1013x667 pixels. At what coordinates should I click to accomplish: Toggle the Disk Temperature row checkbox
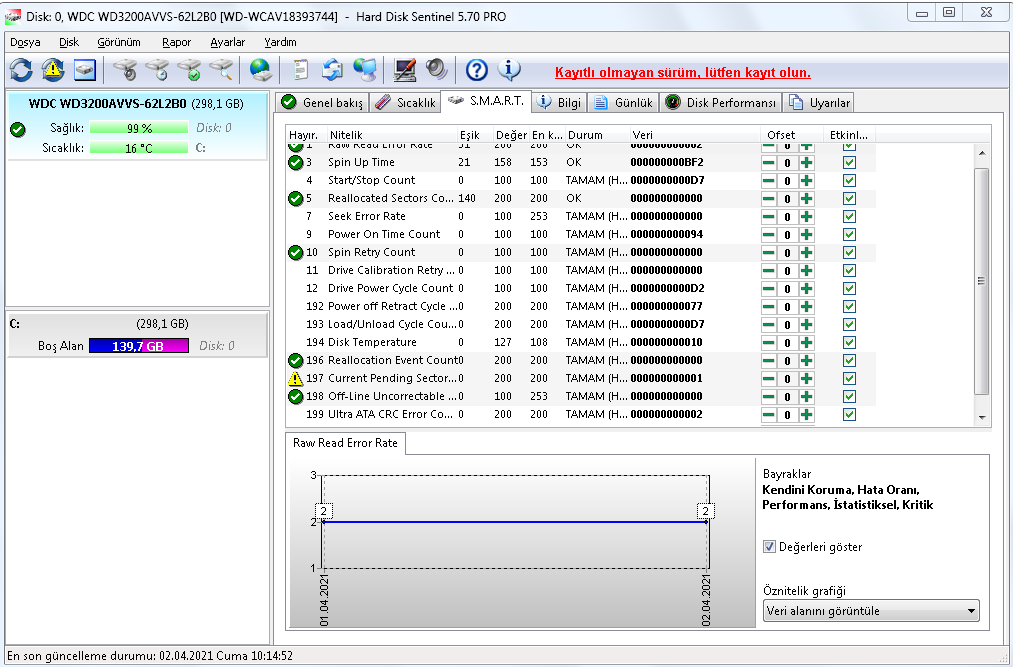click(x=849, y=342)
